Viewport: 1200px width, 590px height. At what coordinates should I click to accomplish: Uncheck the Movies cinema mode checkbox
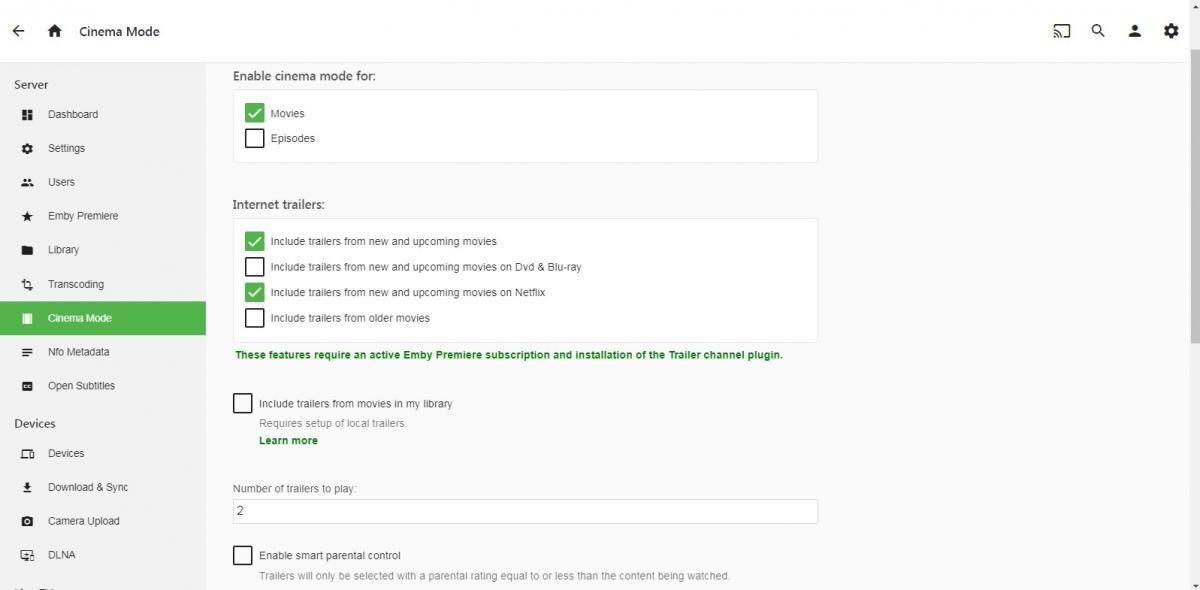[254, 113]
